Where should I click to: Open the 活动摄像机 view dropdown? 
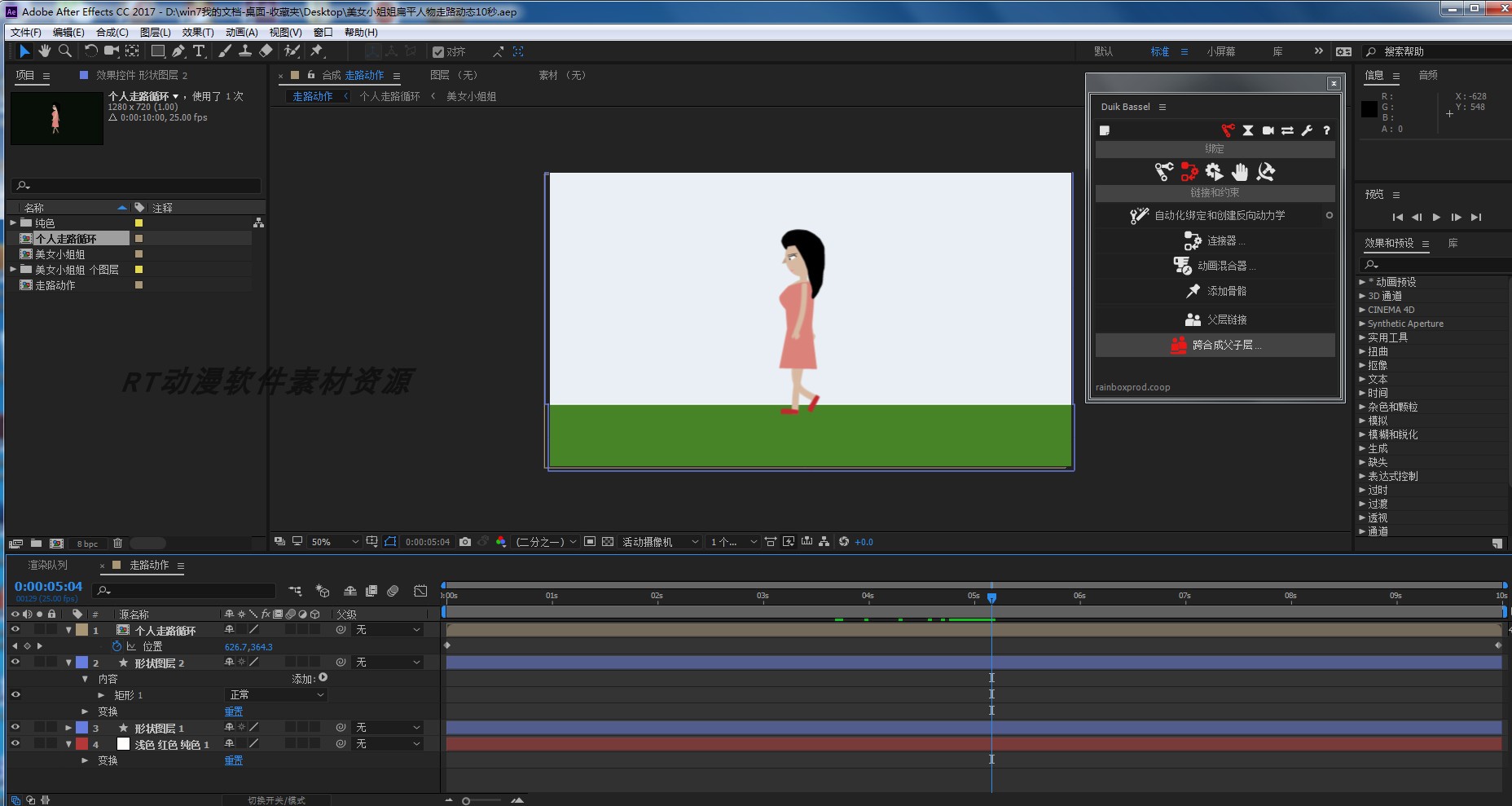click(660, 542)
